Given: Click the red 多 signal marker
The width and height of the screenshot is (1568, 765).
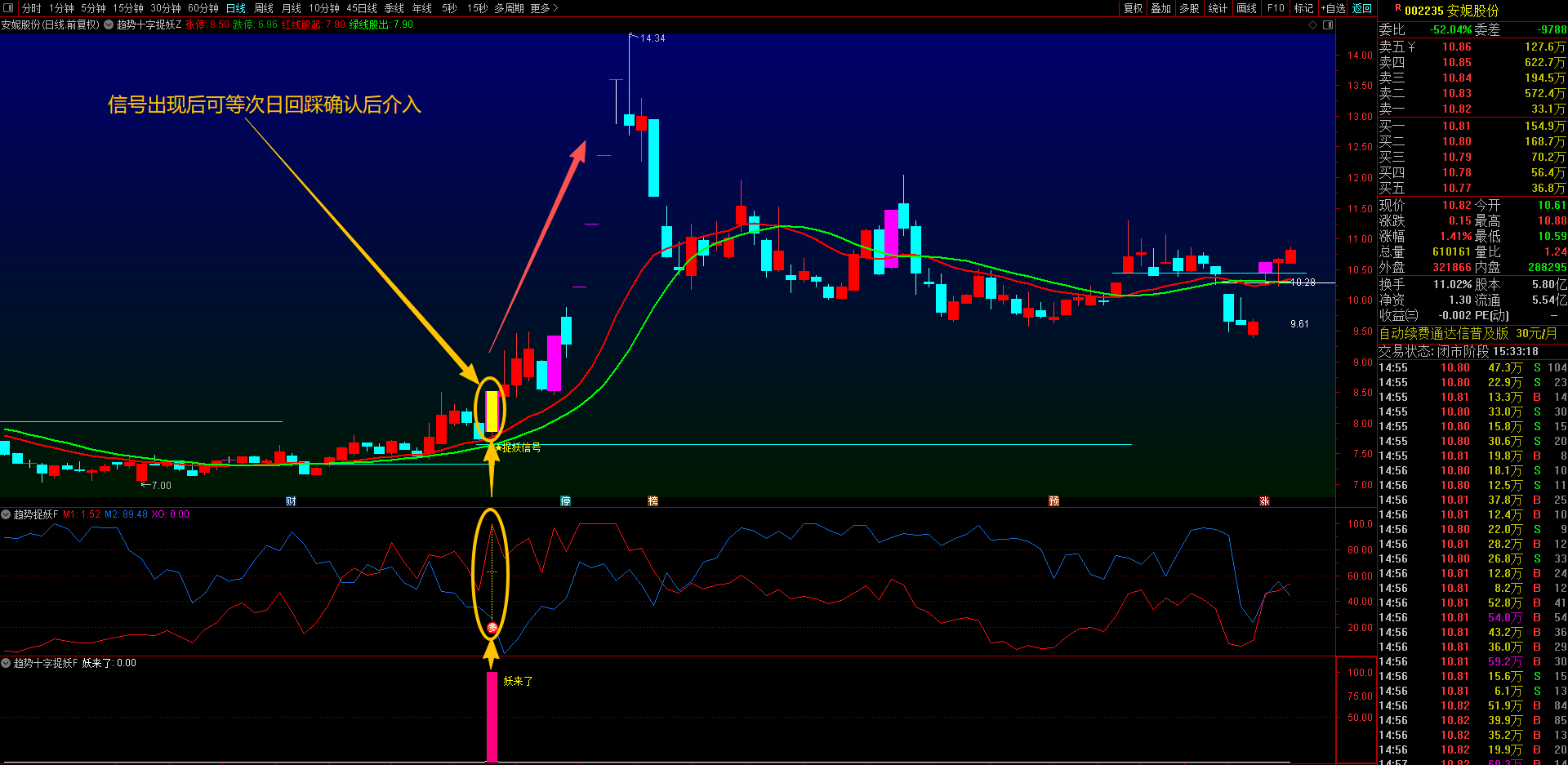Looking at the screenshot, I should (x=492, y=628).
